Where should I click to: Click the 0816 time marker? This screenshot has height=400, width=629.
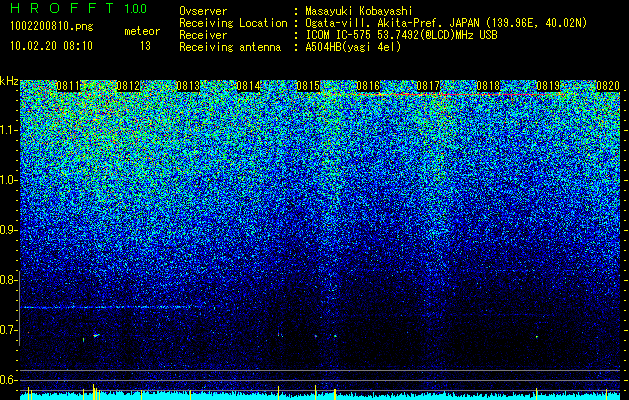[x=368, y=86]
